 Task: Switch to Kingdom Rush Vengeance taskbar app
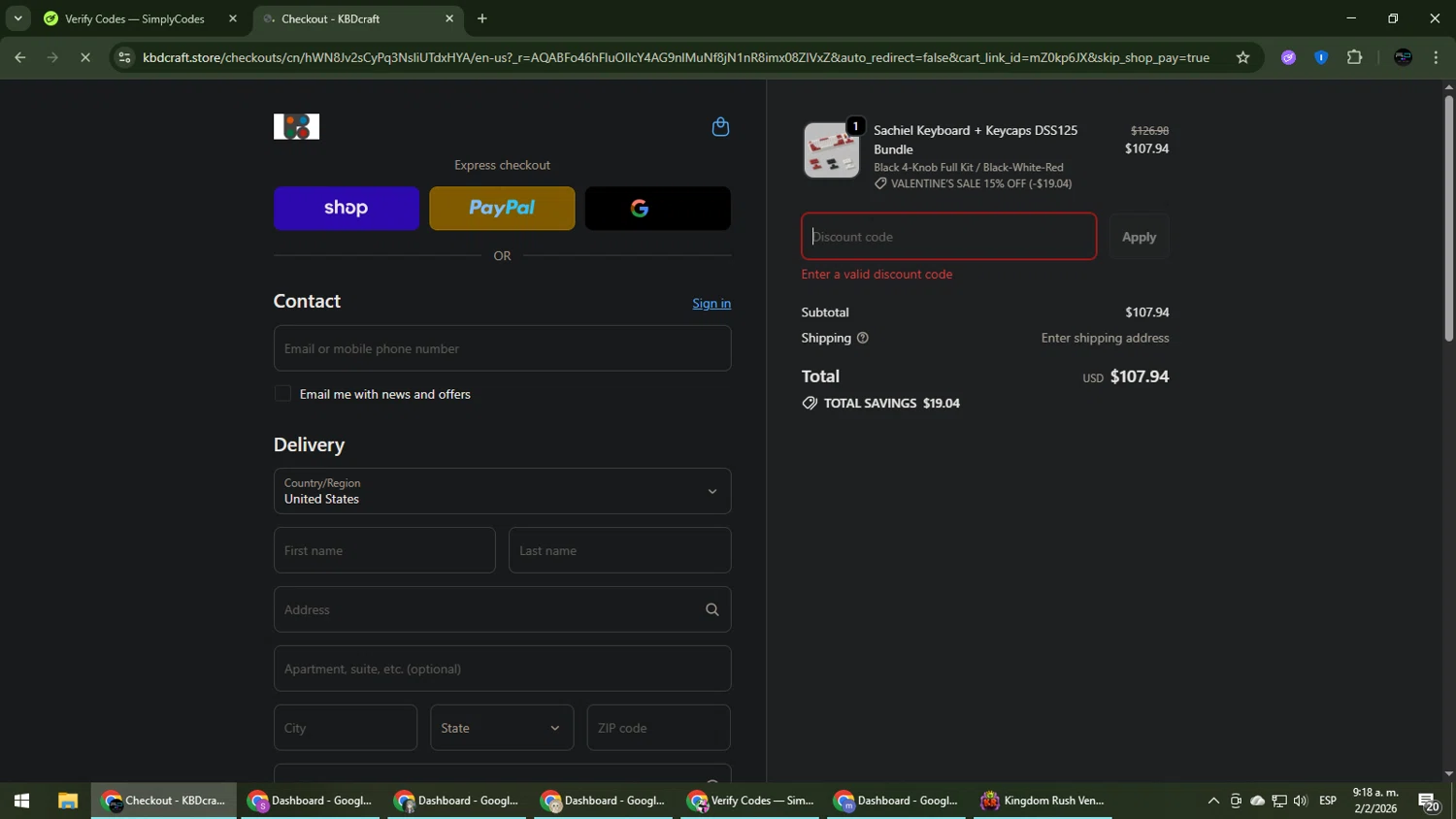1043,801
